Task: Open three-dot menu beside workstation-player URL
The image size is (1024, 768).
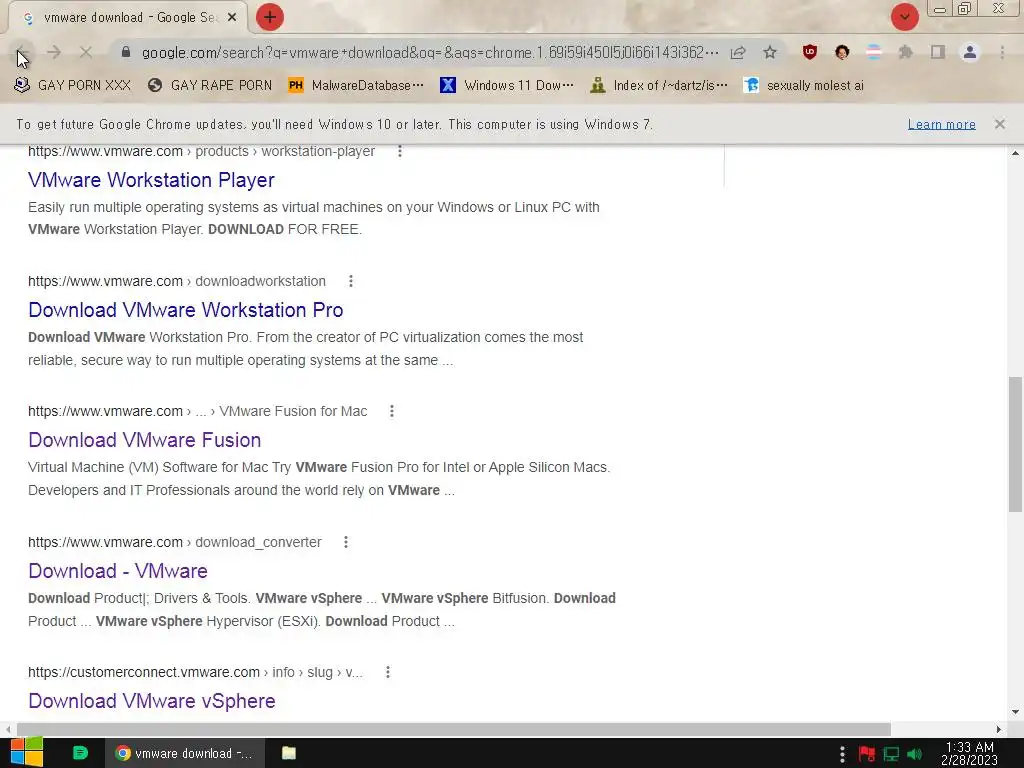Action: (400, 152)
